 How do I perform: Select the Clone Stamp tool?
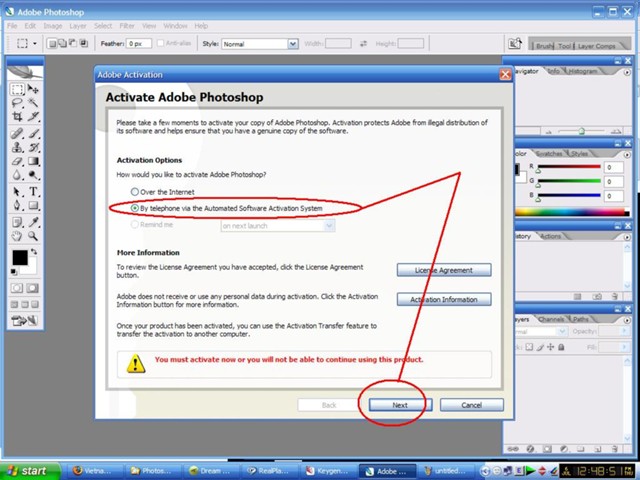click(x=17, y=147)
